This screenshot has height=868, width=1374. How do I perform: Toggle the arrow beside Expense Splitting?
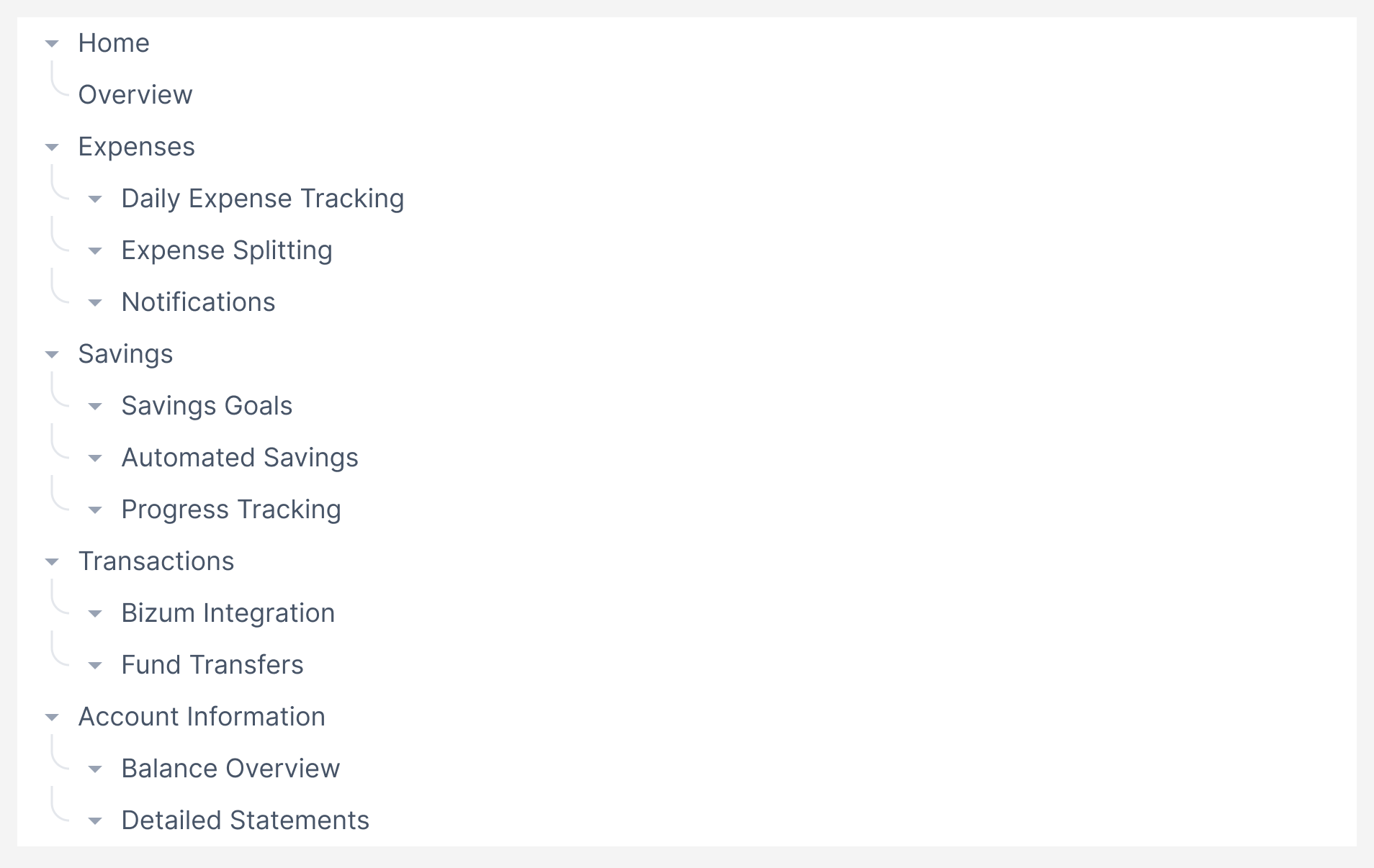[x=95, y=251]
